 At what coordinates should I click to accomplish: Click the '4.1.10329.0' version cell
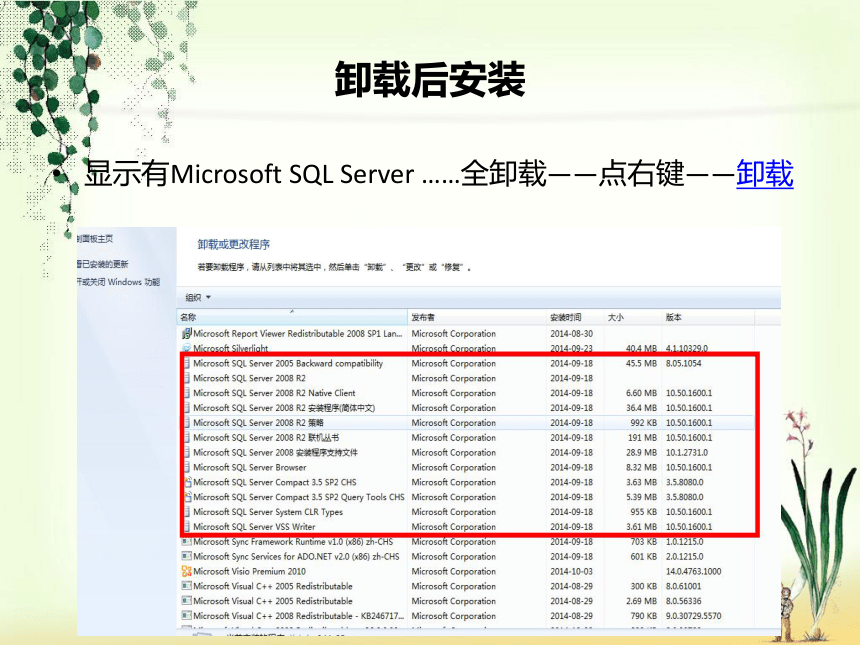[687, 348]
